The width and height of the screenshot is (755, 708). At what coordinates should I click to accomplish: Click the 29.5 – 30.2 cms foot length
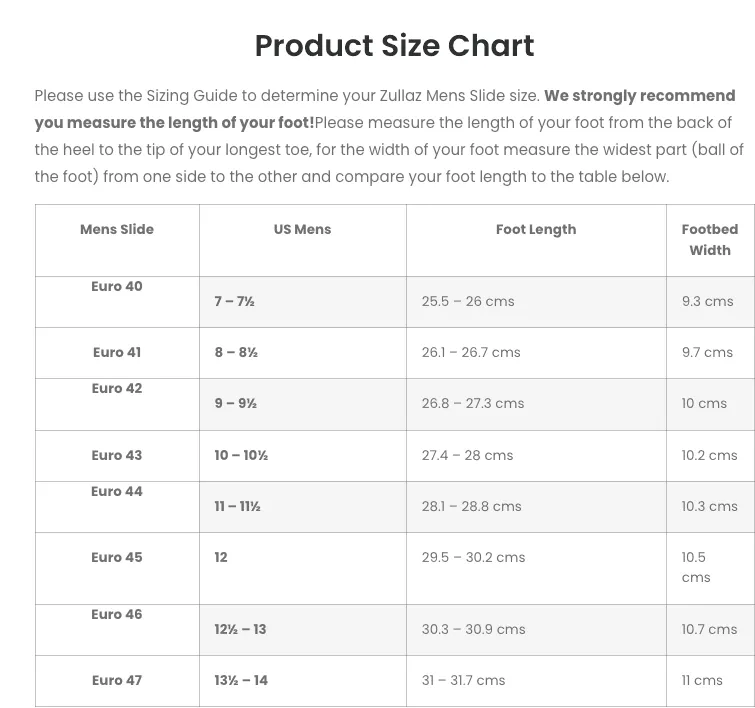(x=473, y=557)
